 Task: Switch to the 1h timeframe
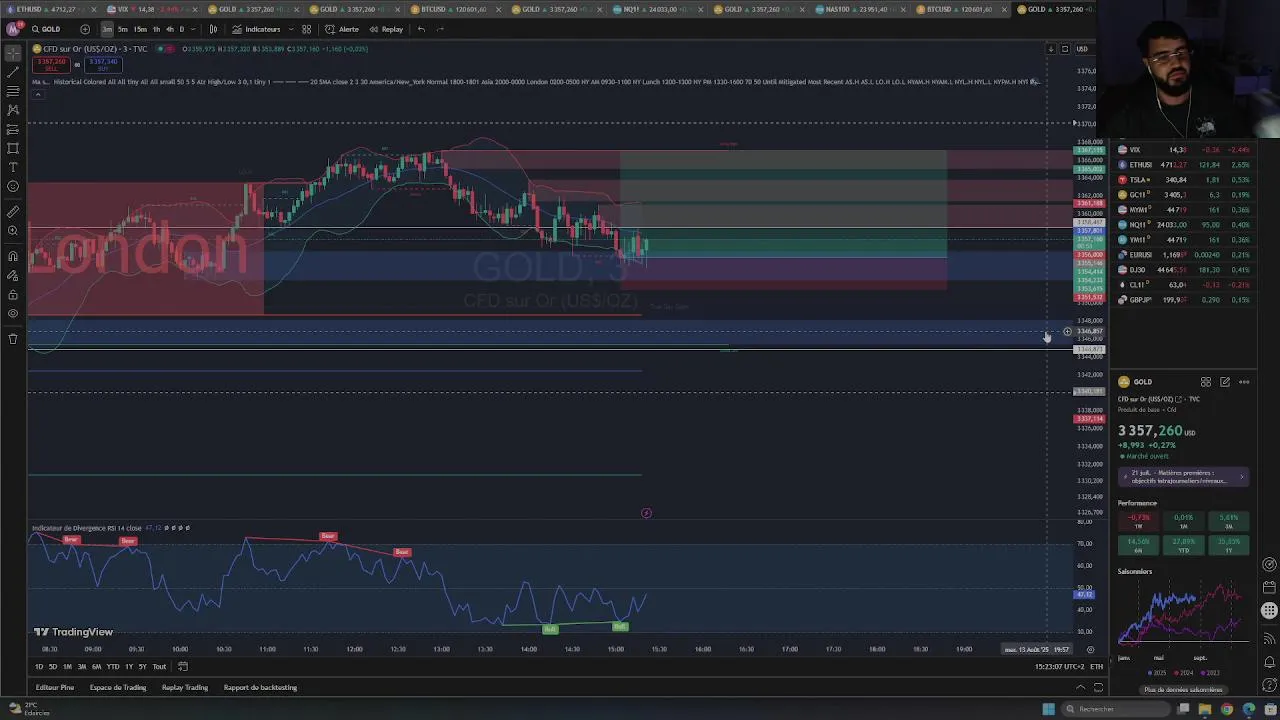click(x=156, y=29)
